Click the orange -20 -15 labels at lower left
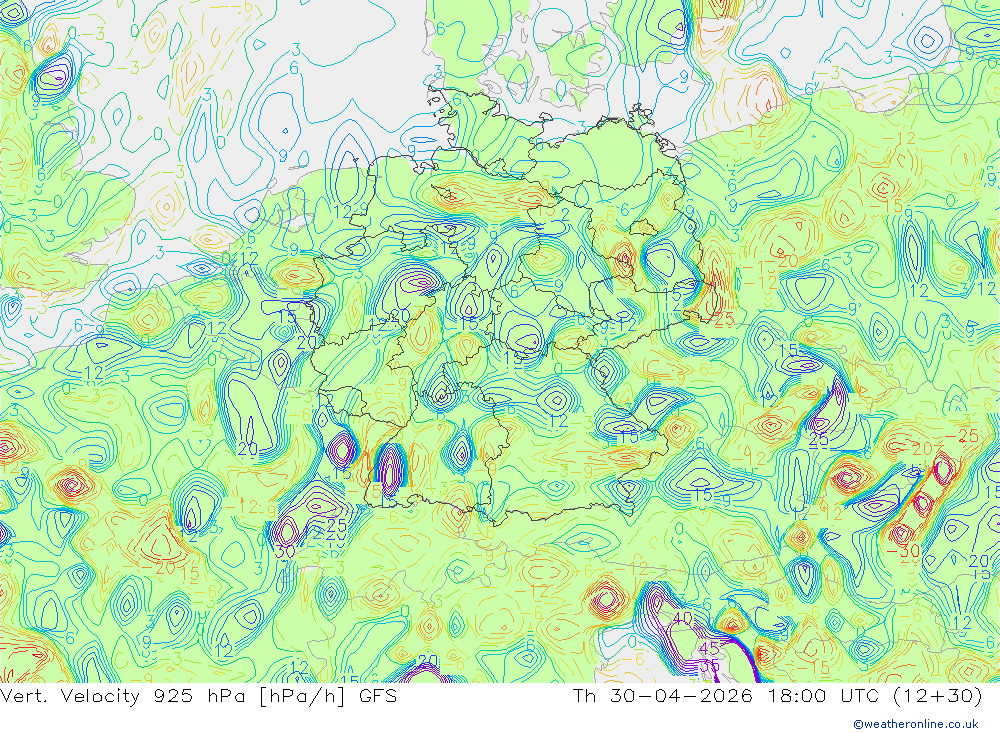 pos(169,570)
